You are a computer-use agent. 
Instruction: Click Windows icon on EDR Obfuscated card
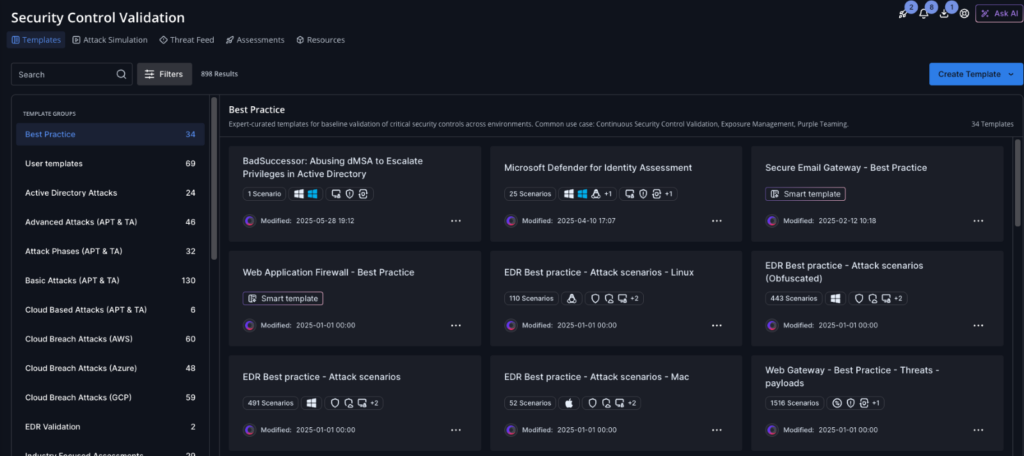pyautogui.click(x=834, y=299)
